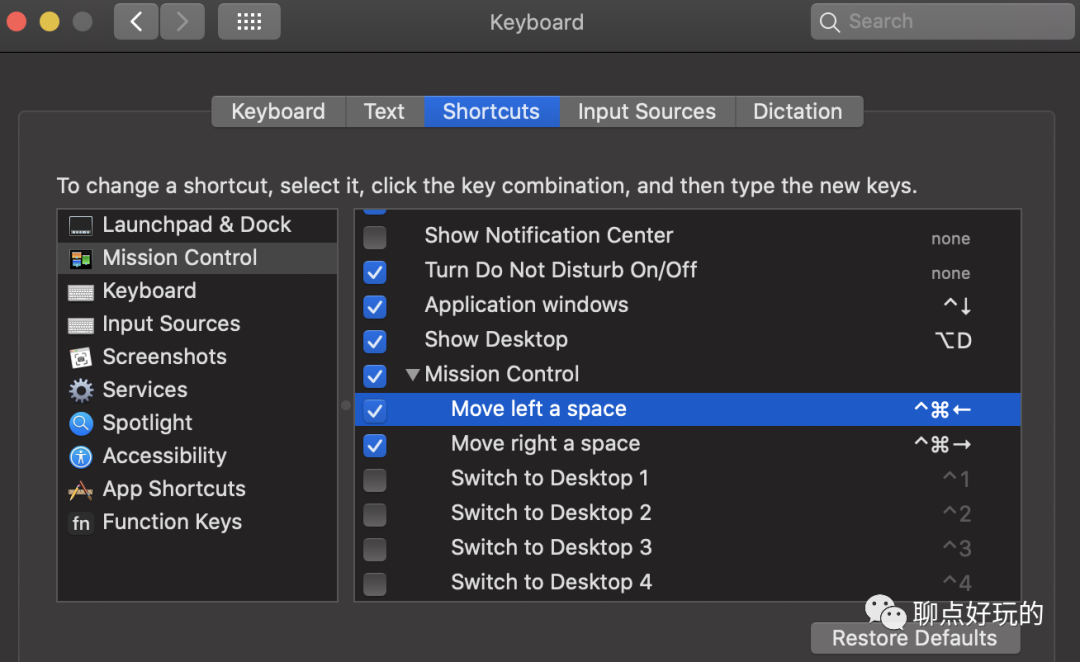The width and height of the screenshot is (1080, 662).
Task: Click the magnifier icon in Search field
Action: [x=829, y=22]
